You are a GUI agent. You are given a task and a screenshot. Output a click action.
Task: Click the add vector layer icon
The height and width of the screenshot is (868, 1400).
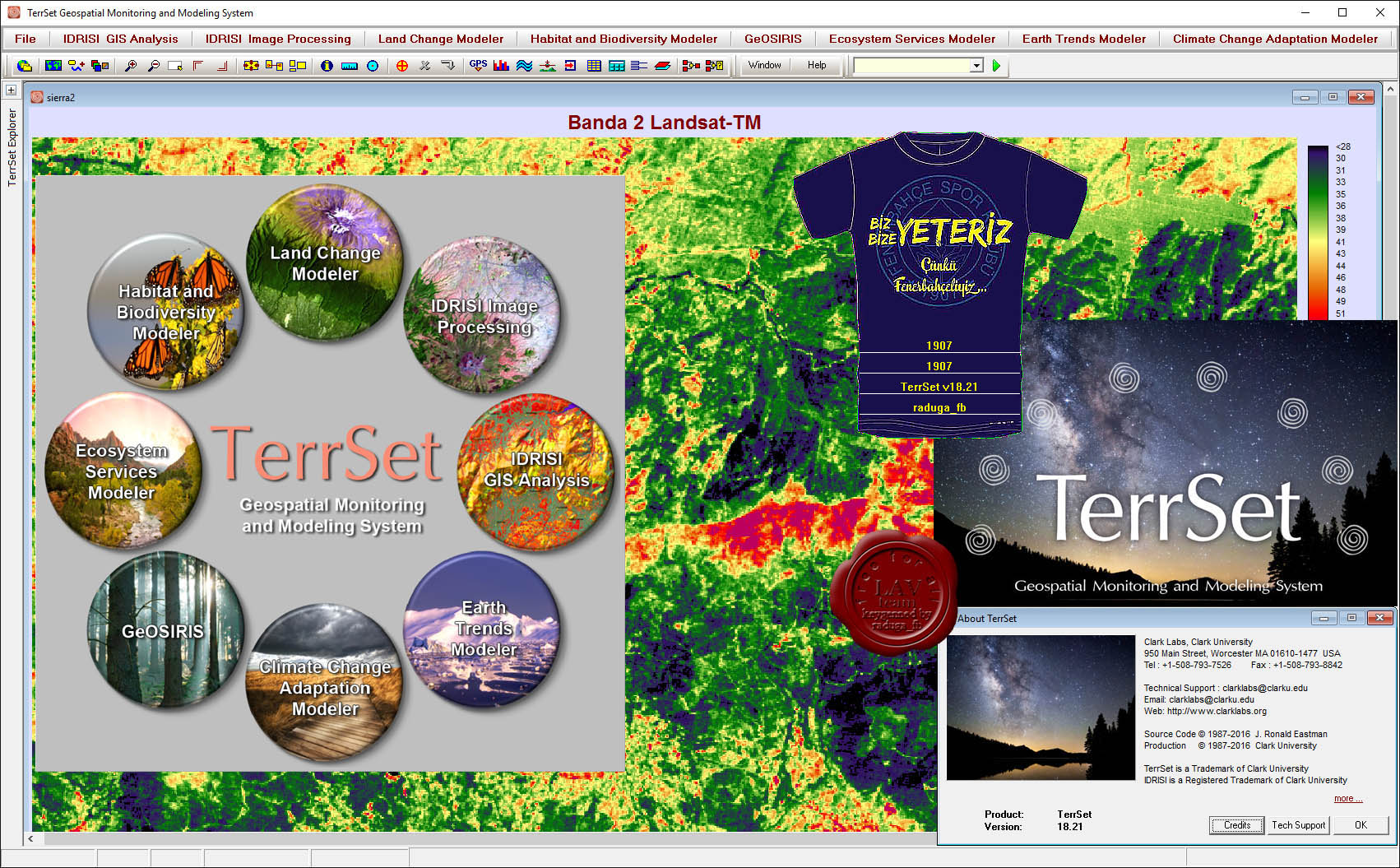(x=76, y=65)
